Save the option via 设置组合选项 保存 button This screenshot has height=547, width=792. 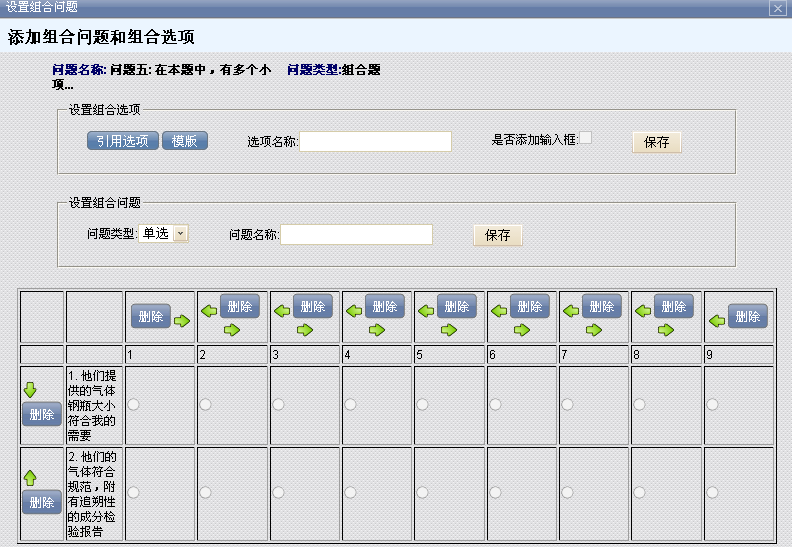(656, 142)
